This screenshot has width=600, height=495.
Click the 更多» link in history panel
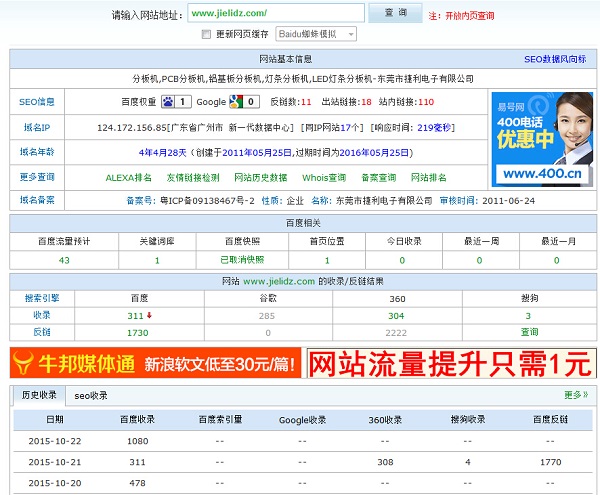[575, 395]
